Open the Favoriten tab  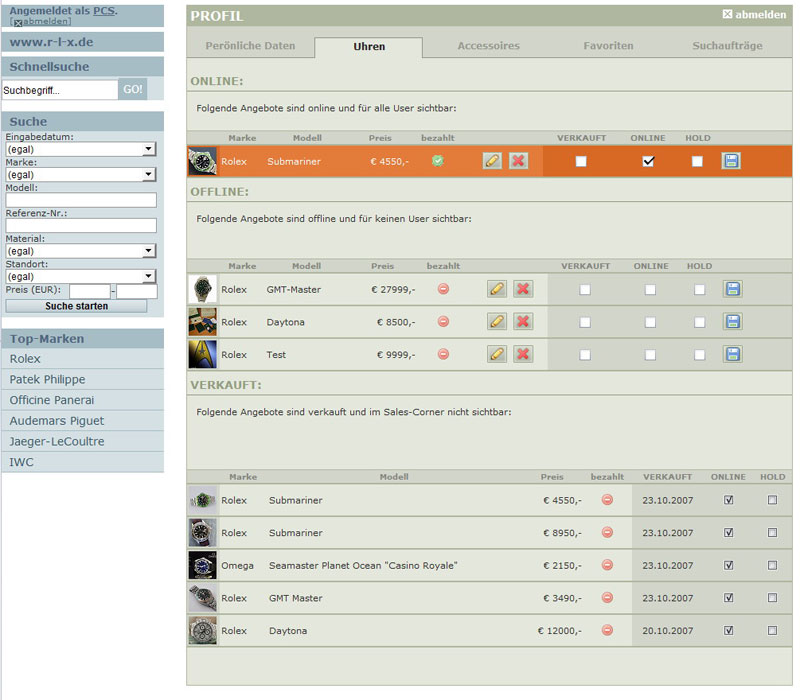point(608,46)
